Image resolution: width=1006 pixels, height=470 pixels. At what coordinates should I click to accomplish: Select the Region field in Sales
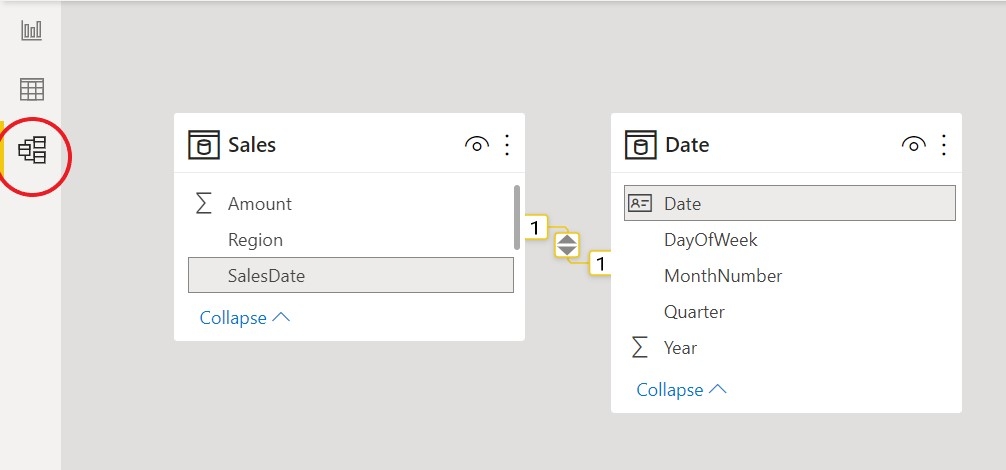(x=255, y=240)
